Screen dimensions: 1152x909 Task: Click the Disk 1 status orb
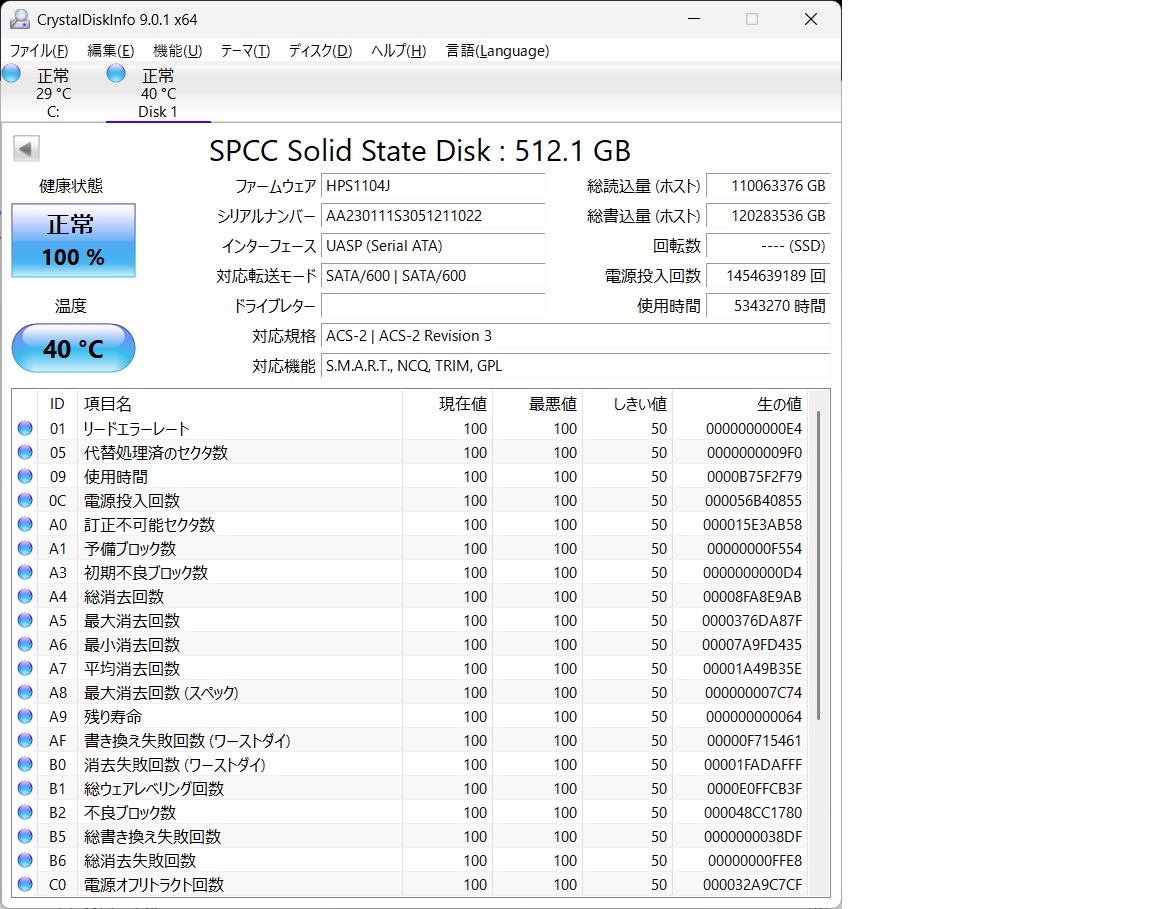tap(116, 73)
